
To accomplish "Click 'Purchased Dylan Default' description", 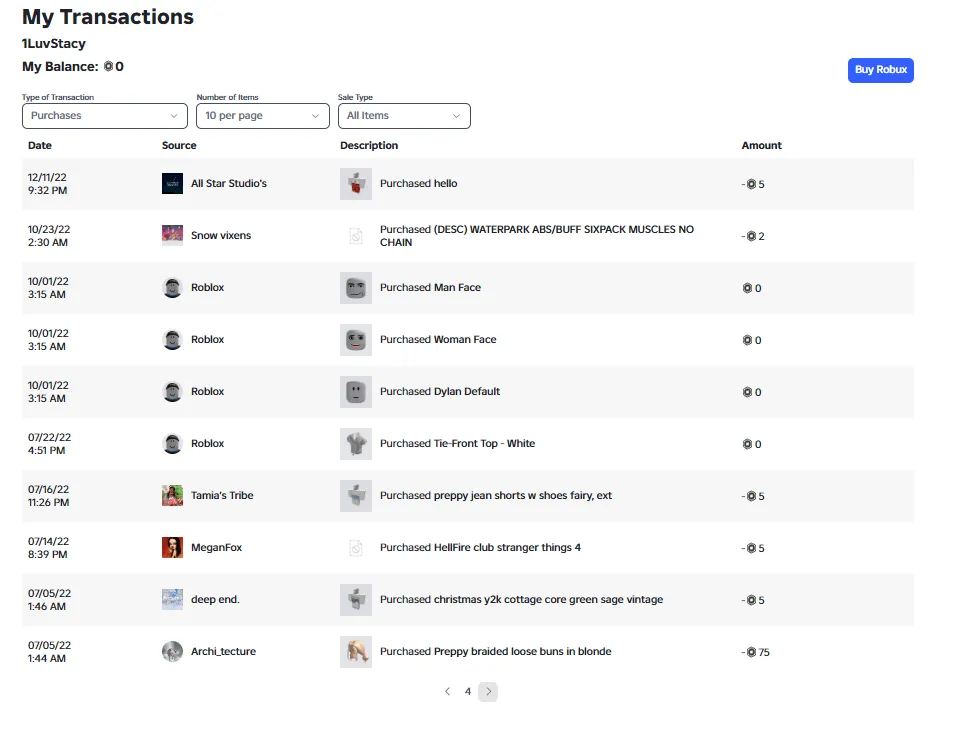I will tap(440, 391).
